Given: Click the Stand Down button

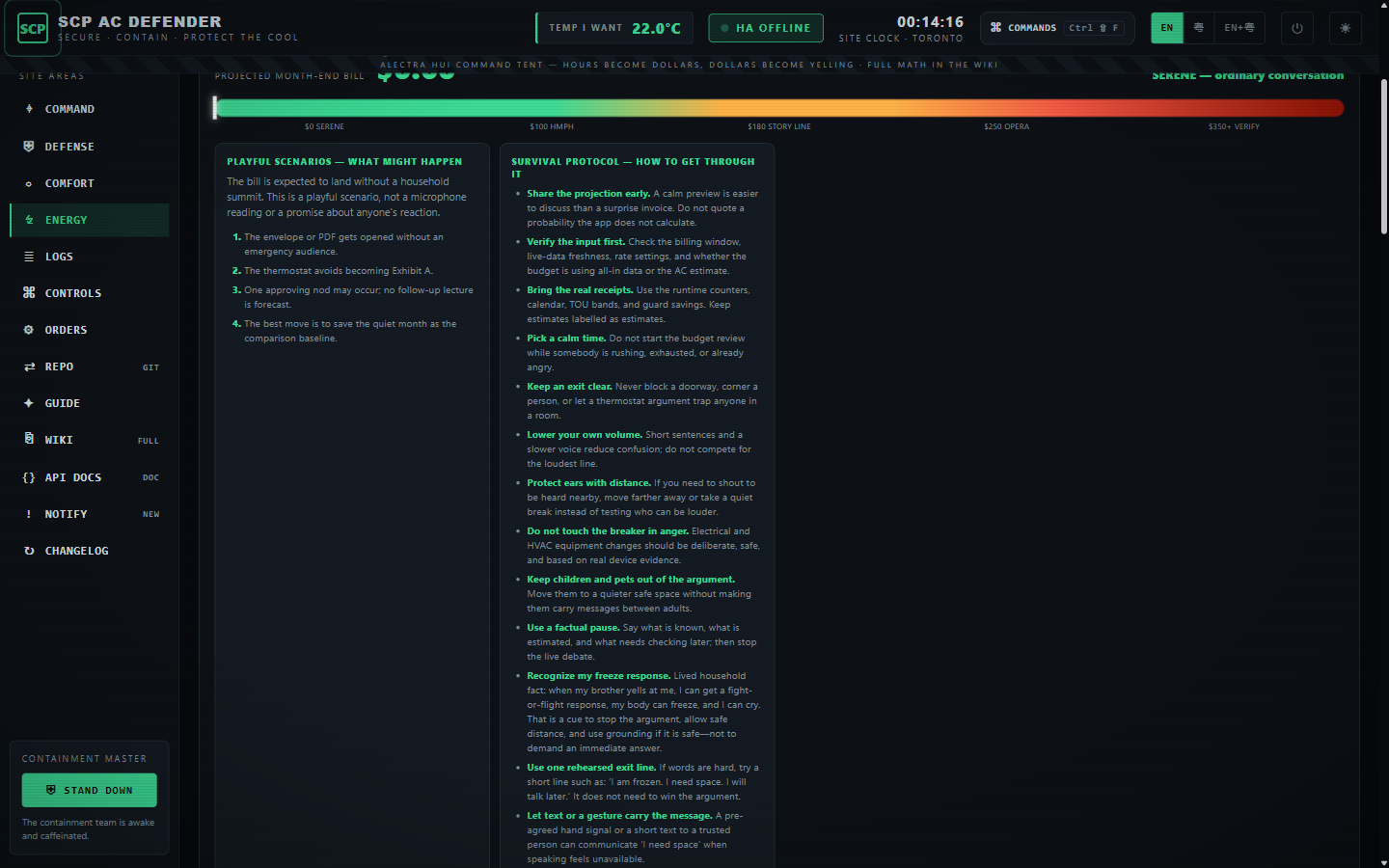Looking at the screenshot, I should point(90,790).
